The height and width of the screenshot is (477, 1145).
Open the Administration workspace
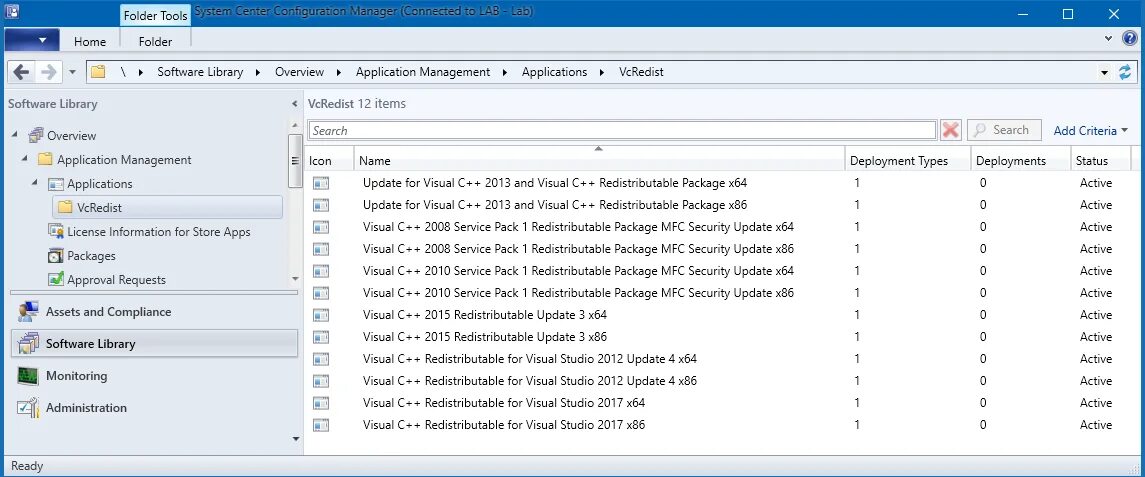(86, 408)
